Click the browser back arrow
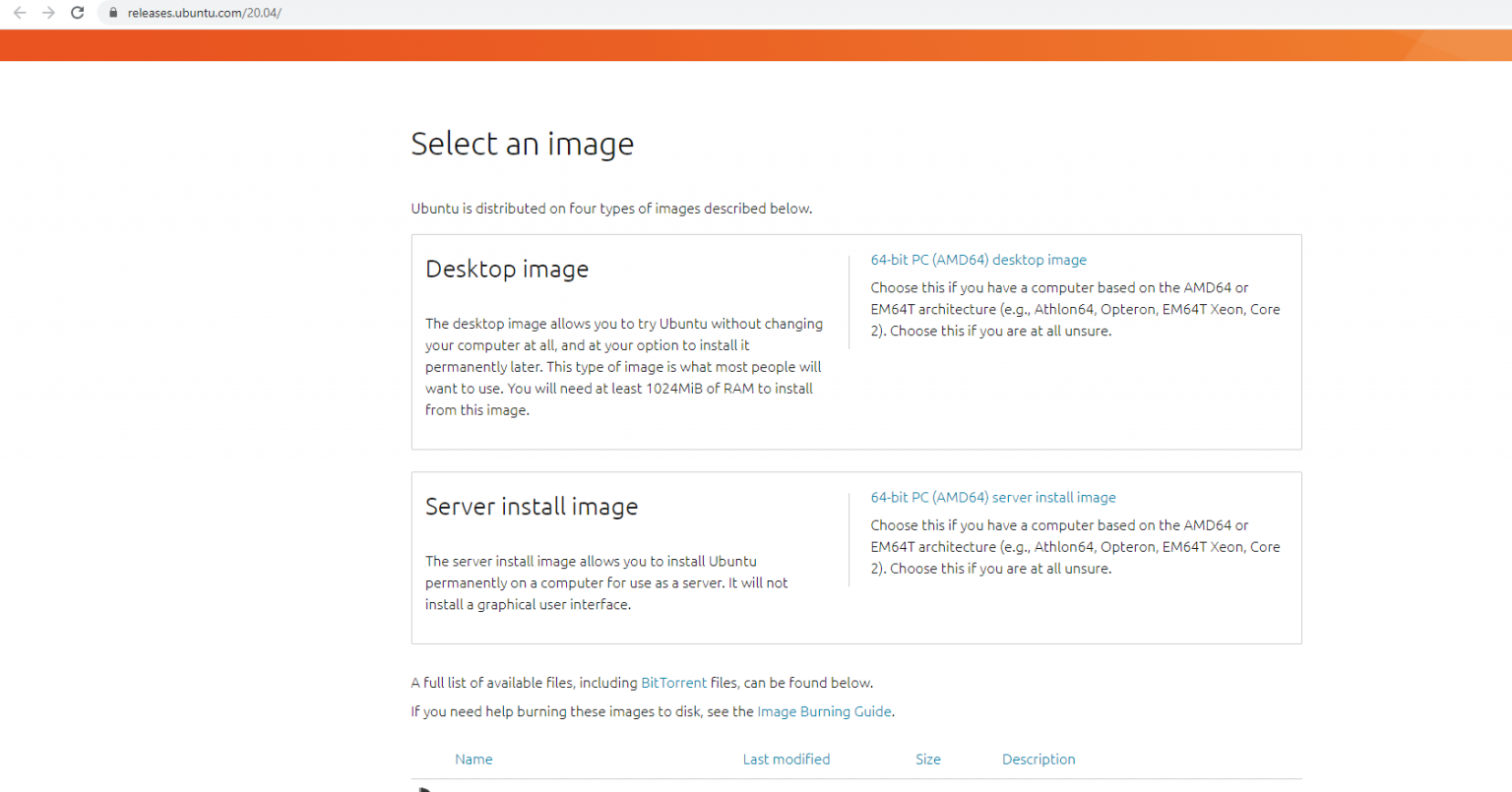This screenshot has height=792, width=1512. [x=20, y=13]
